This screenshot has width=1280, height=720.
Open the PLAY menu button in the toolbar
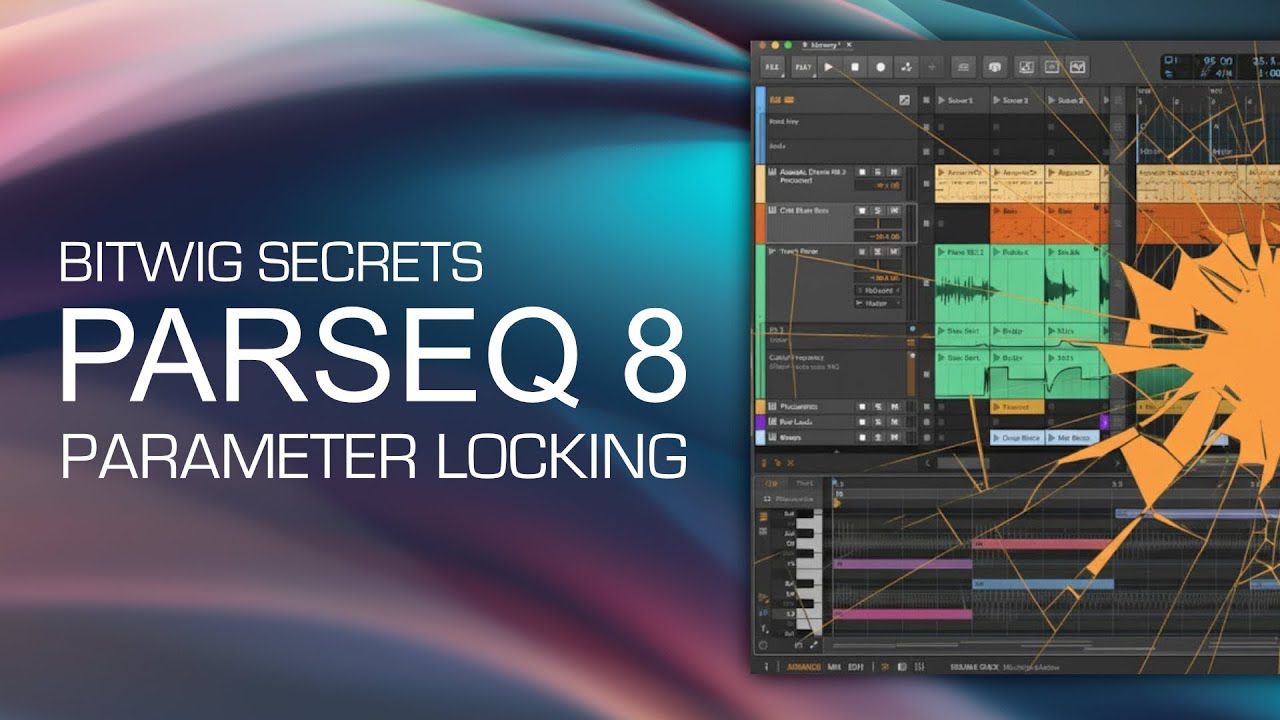coord(802,67)
